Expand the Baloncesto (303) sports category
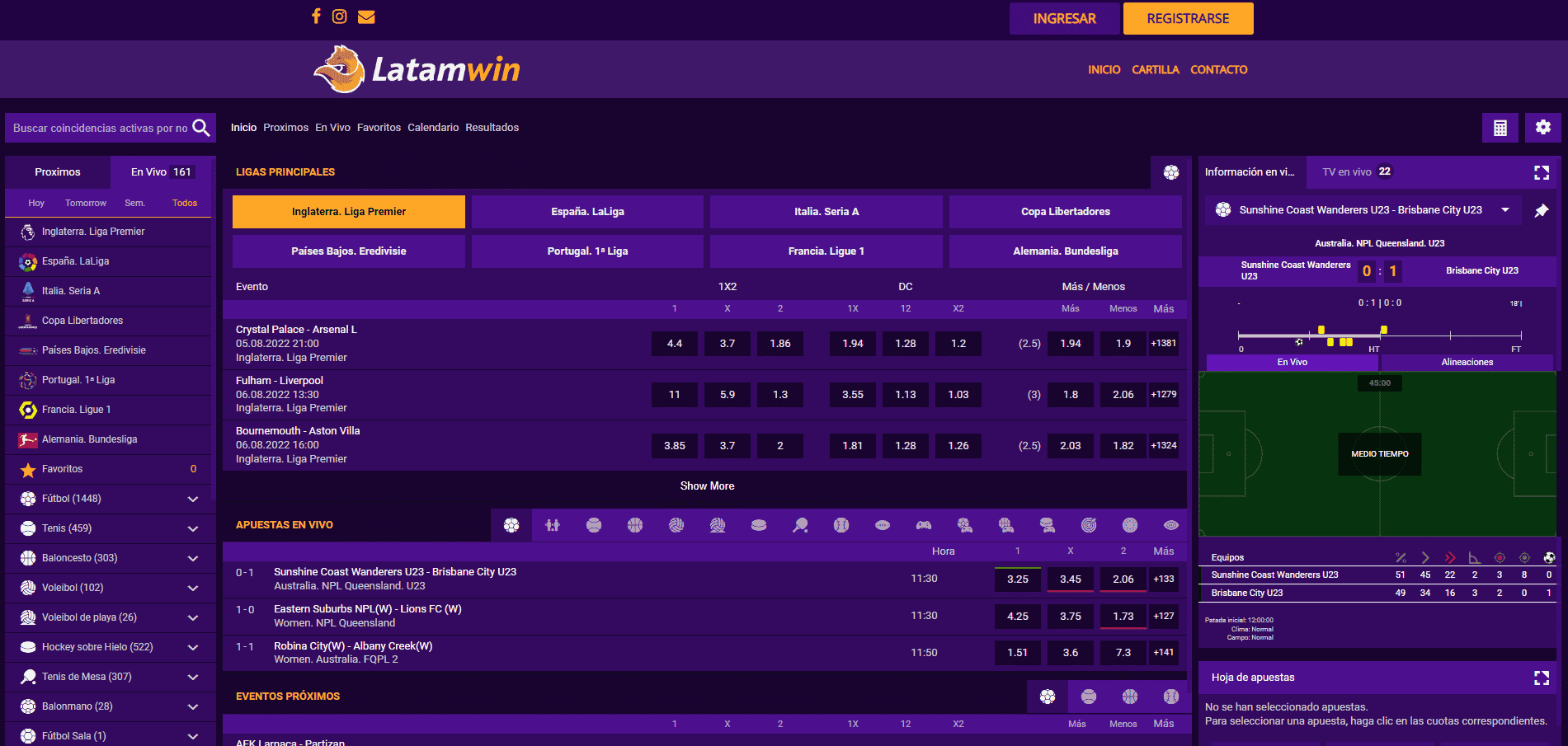The height and width of the screenshot is (746, 1568). pos(192,558)
